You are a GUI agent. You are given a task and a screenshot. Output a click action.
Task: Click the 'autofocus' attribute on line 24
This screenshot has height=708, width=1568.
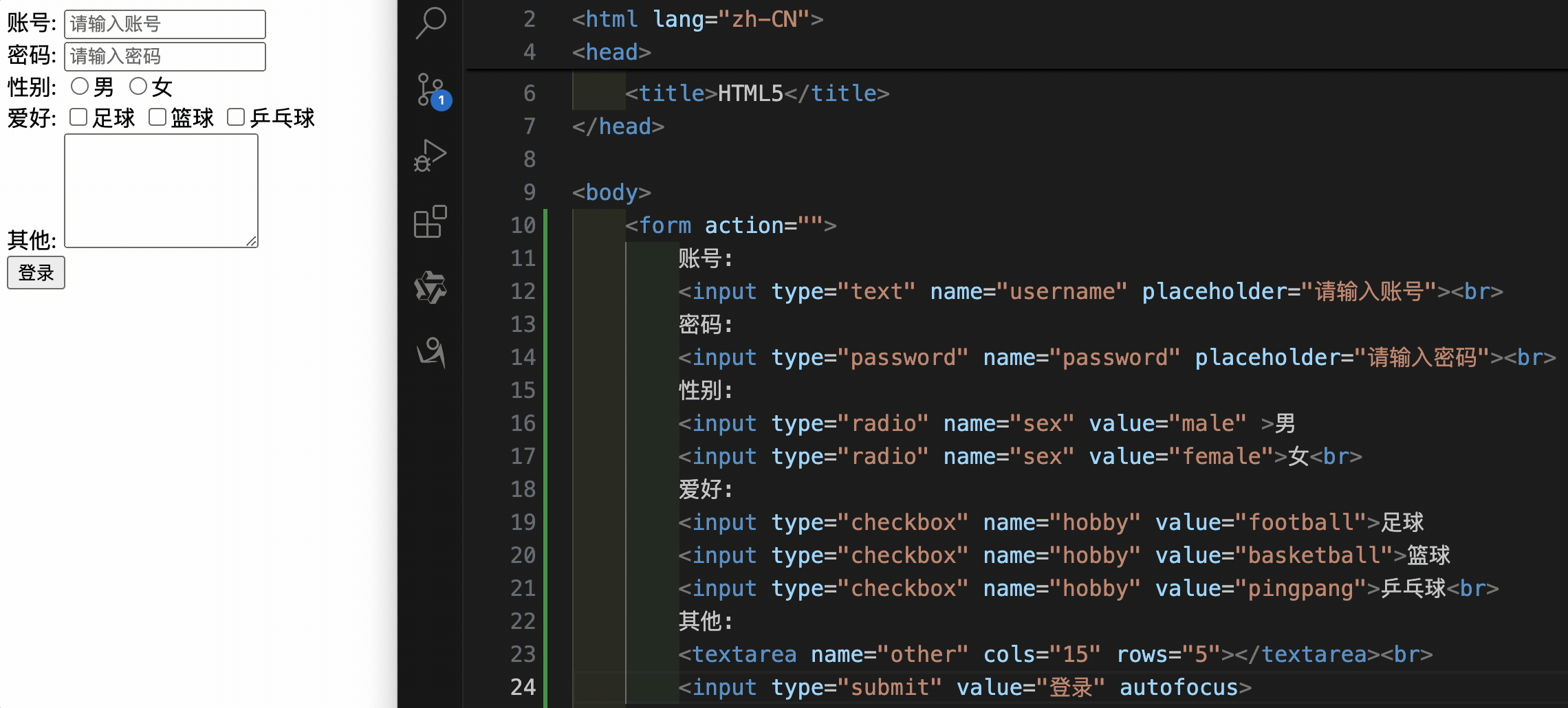[x=1179, y=687]
